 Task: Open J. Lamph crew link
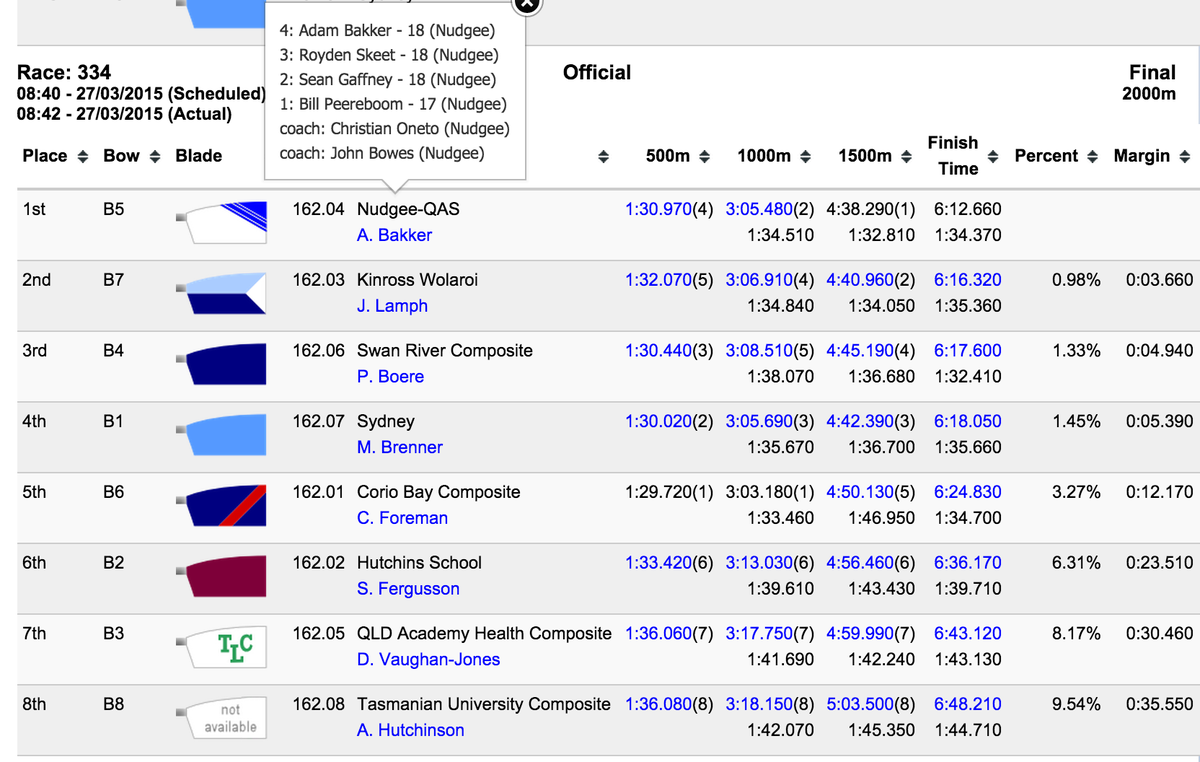pos(392,306)
